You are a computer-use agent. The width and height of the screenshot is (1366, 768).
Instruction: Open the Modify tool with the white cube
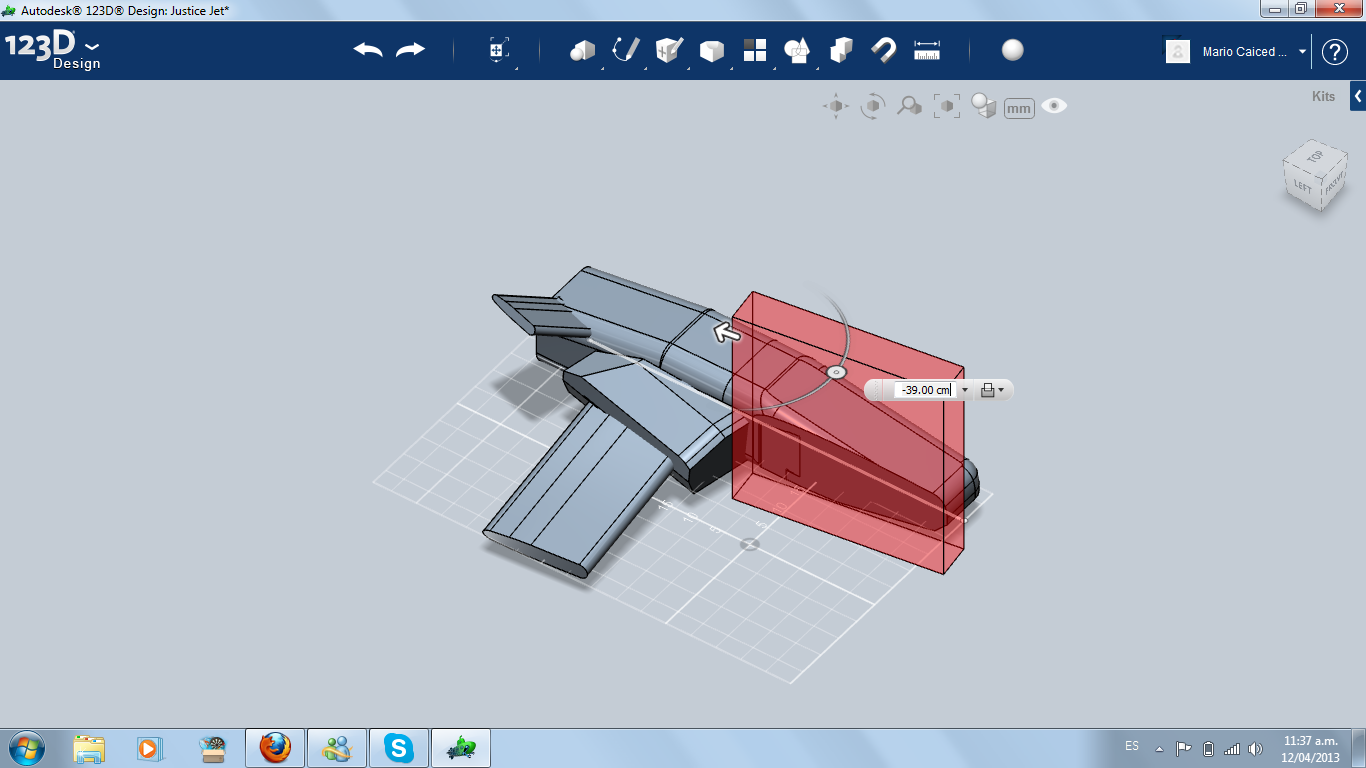[712, 50]
